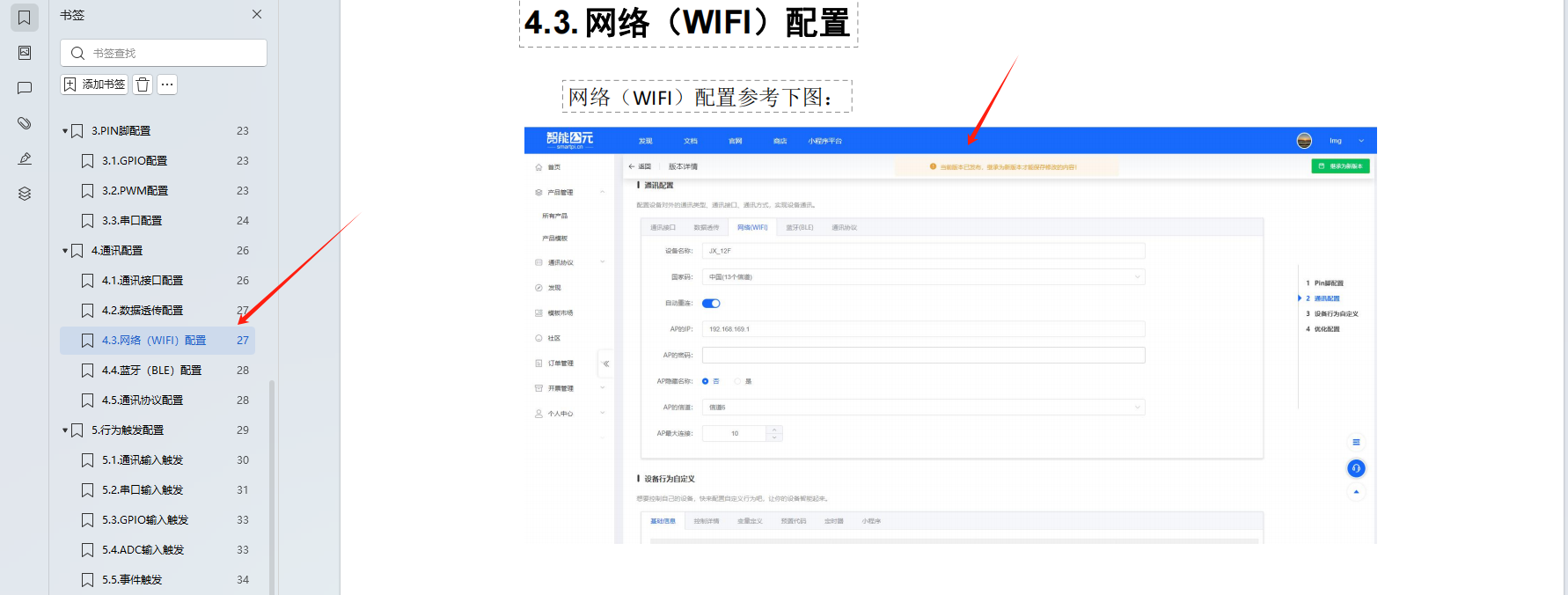Collapse the 4.通讯配置 bookmark group
This screenshot has width=1568, height=595.
(65, 251)
